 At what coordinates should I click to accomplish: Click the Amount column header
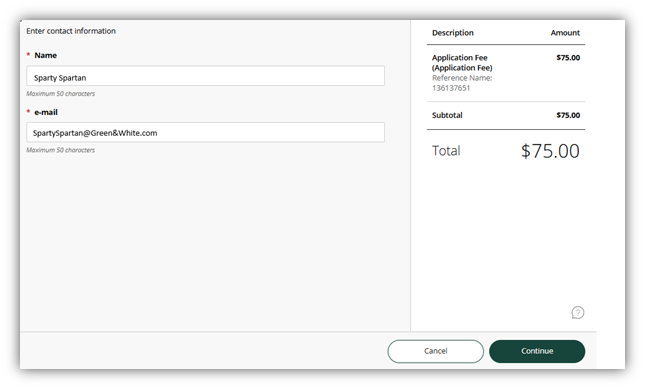click(x=565, y=32)
